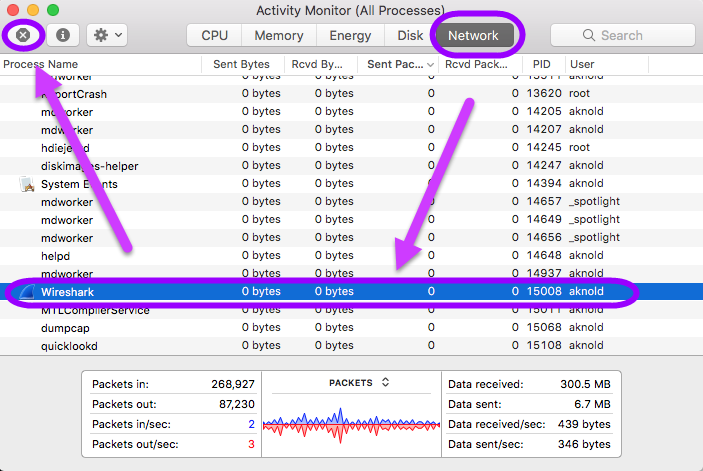Click PID 15108 cell
This screenshot has width=703, height=471.
[x=544, y=346]
